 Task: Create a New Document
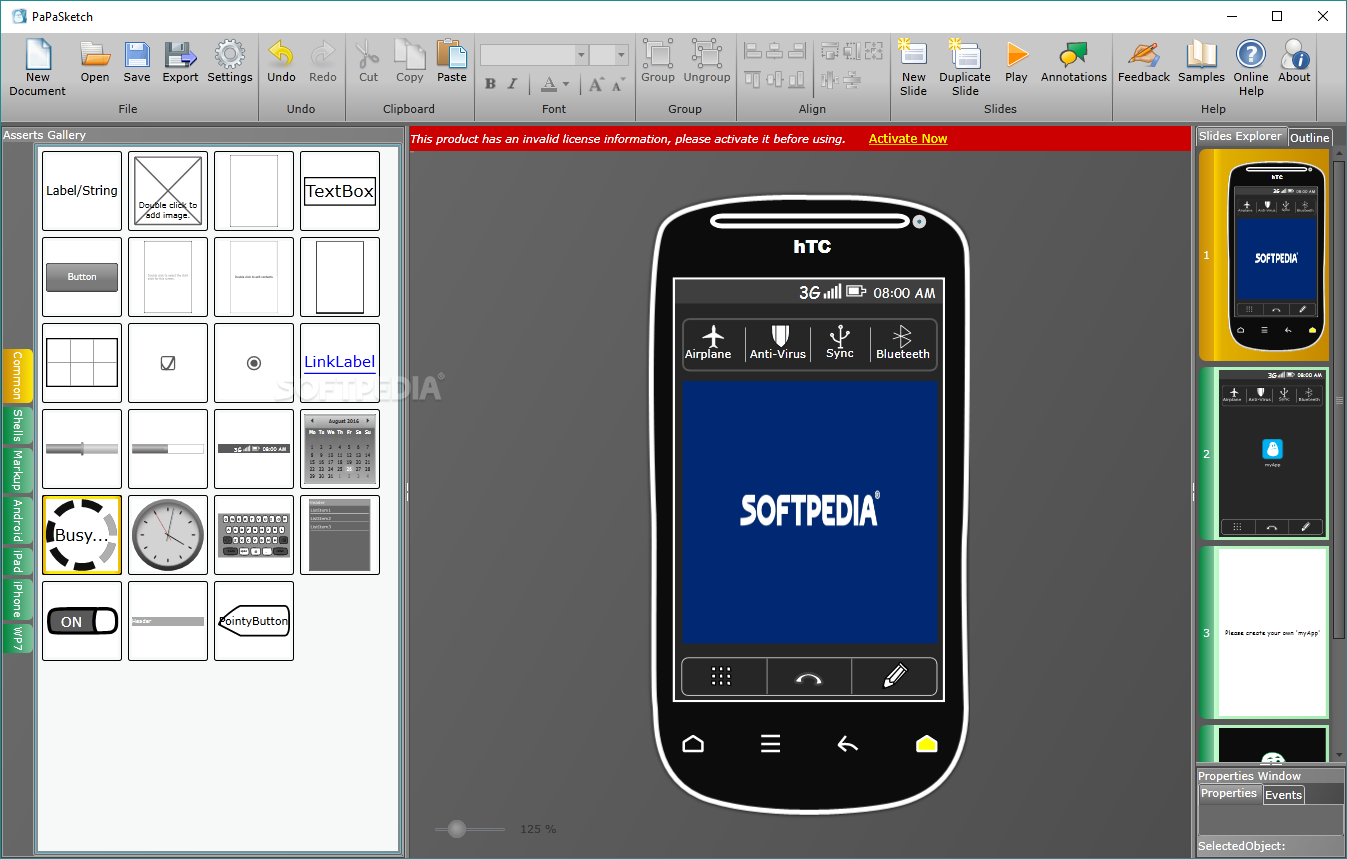coord(37,67)
